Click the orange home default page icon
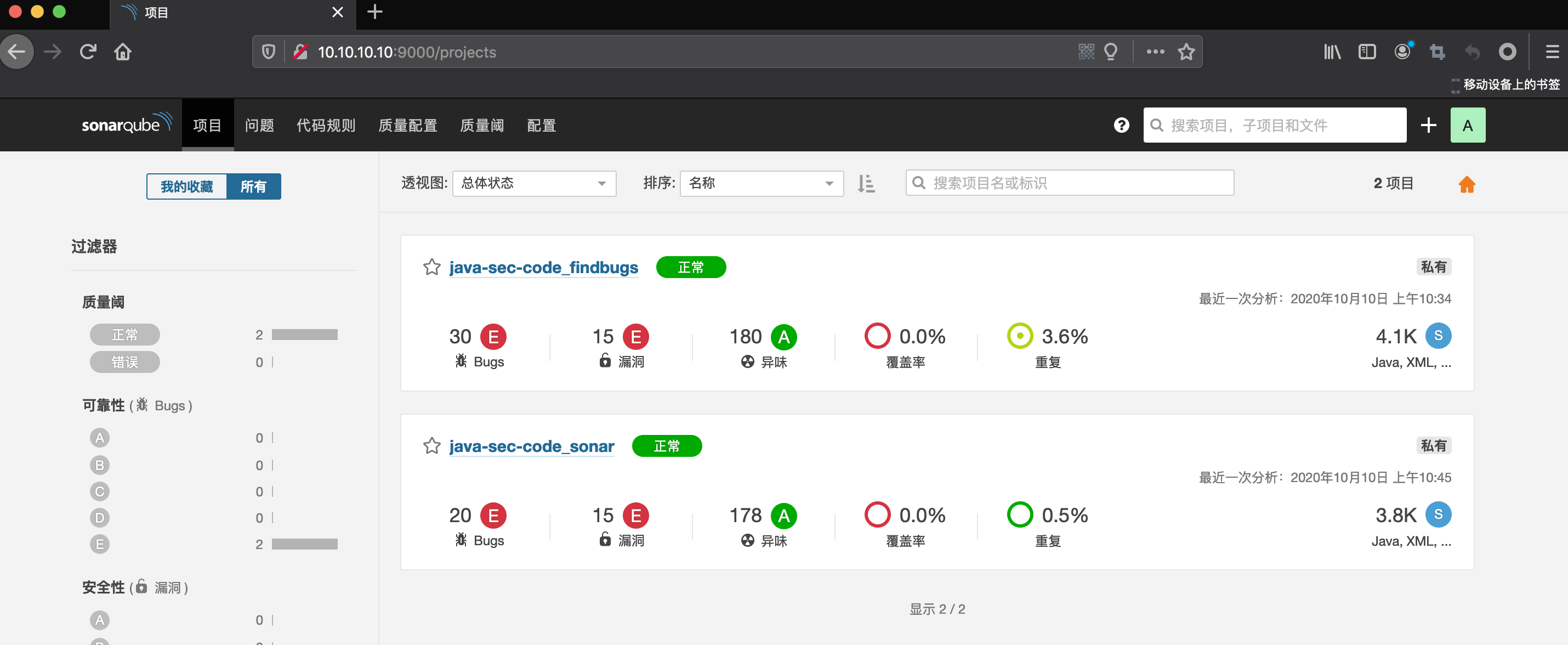Viewport: 1568px width, 645px height. click(x=1467, y=184)
